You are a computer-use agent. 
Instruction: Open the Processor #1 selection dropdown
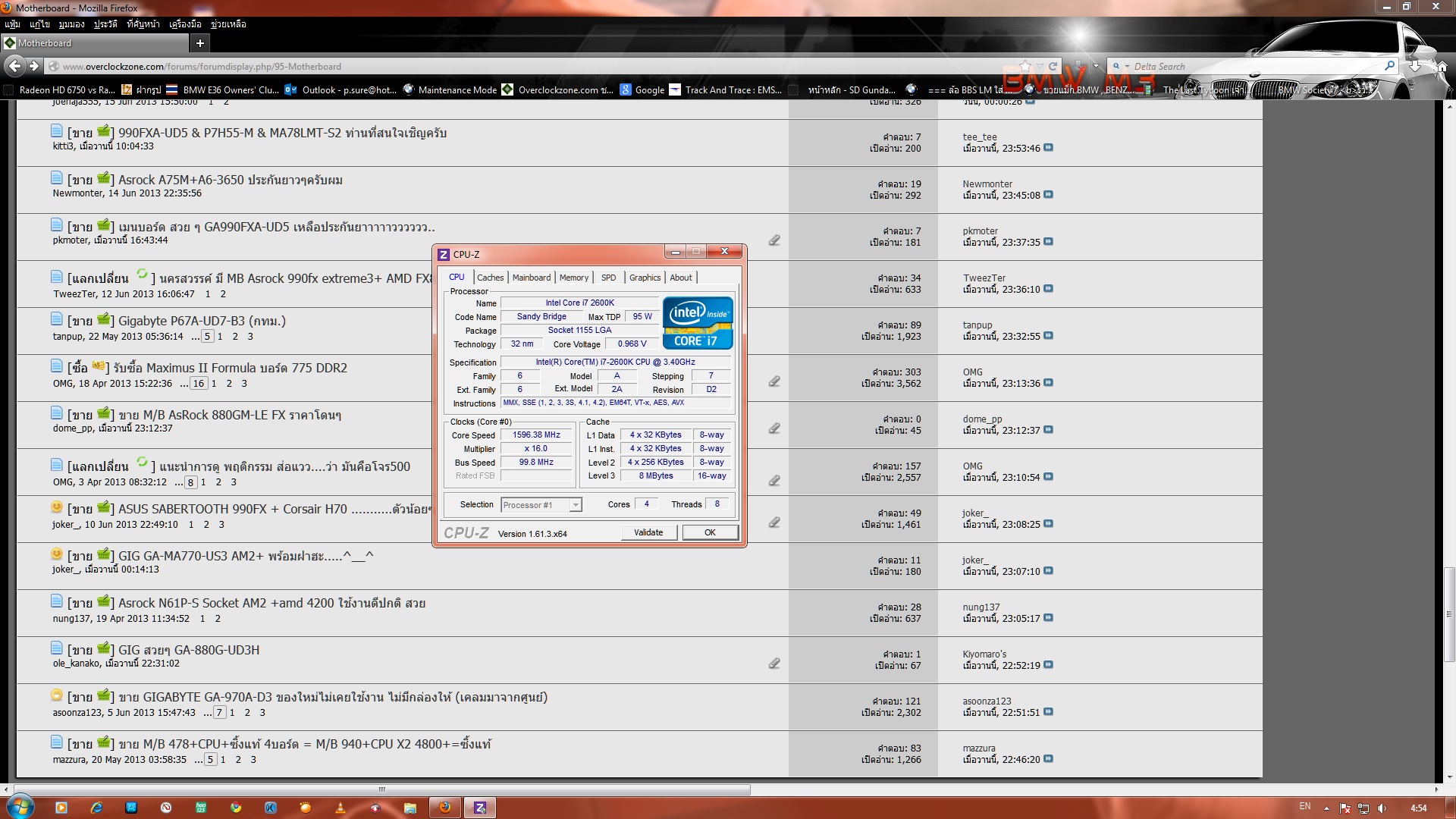coord(576,505)
